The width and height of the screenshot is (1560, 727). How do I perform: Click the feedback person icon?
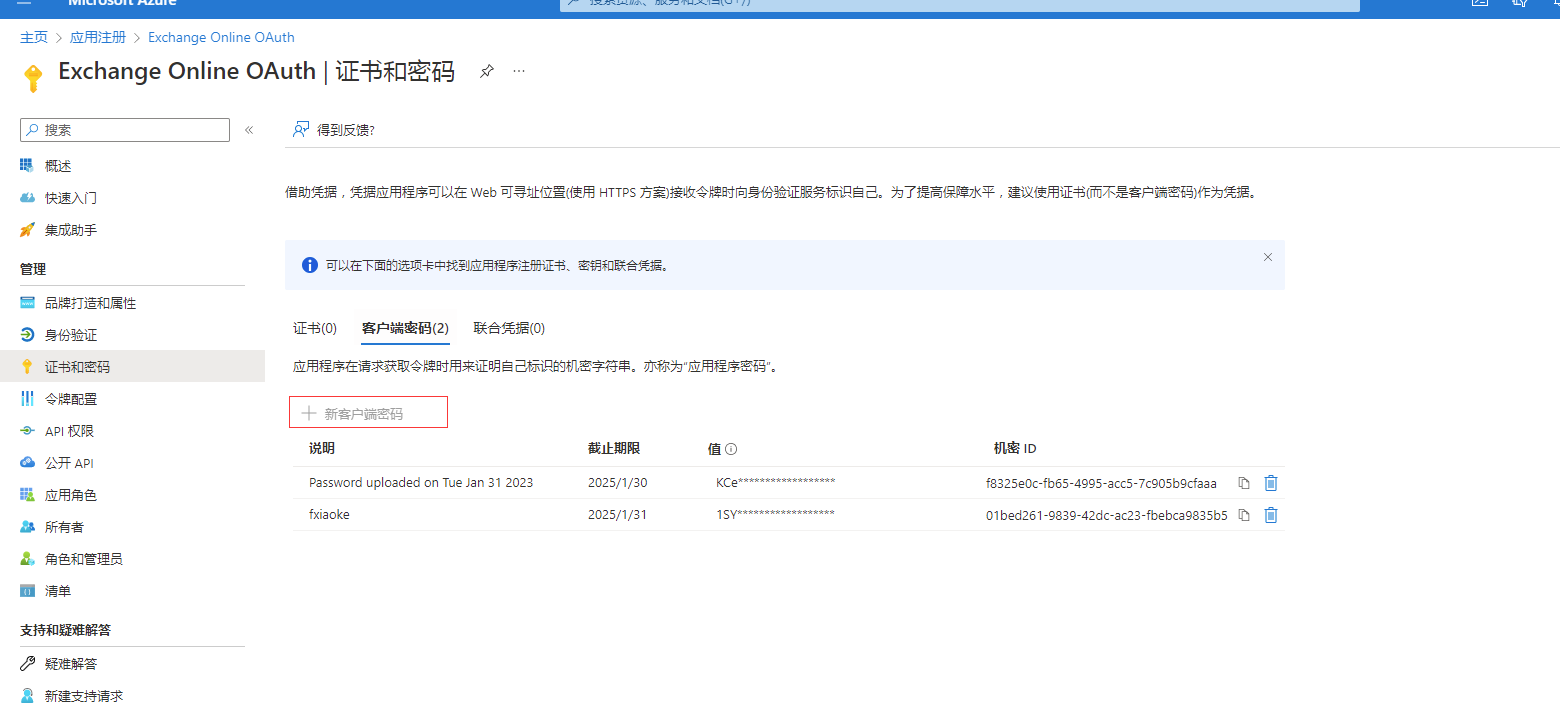click(x=300, y=130)
